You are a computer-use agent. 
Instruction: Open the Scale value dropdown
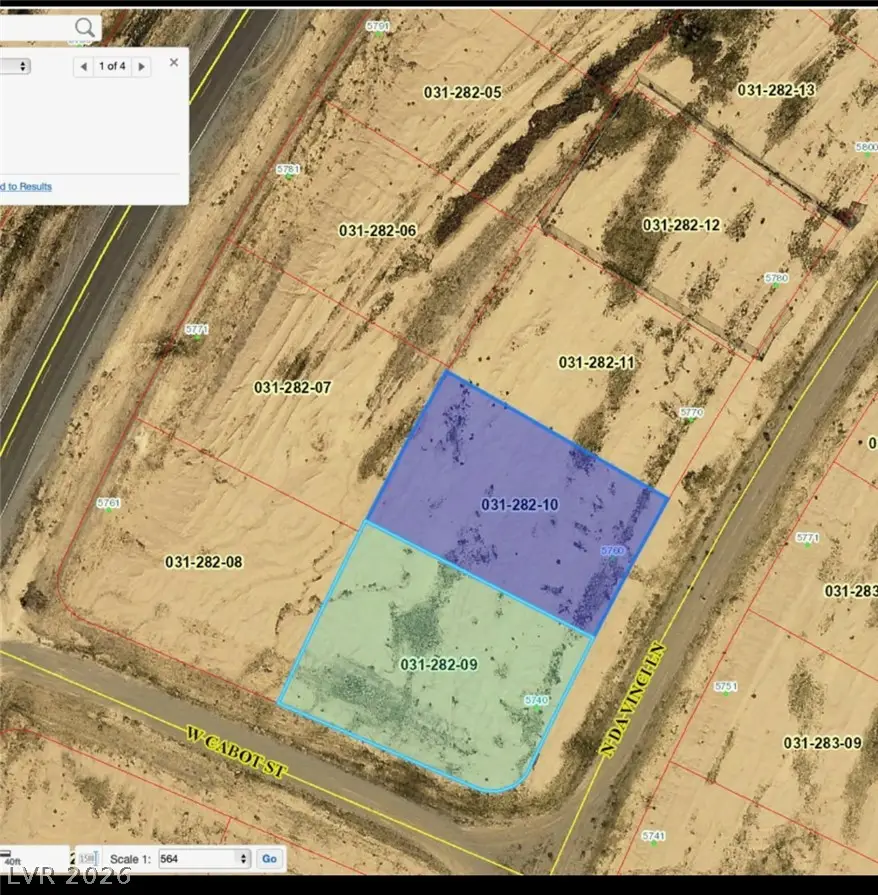(x=204, y=858)
